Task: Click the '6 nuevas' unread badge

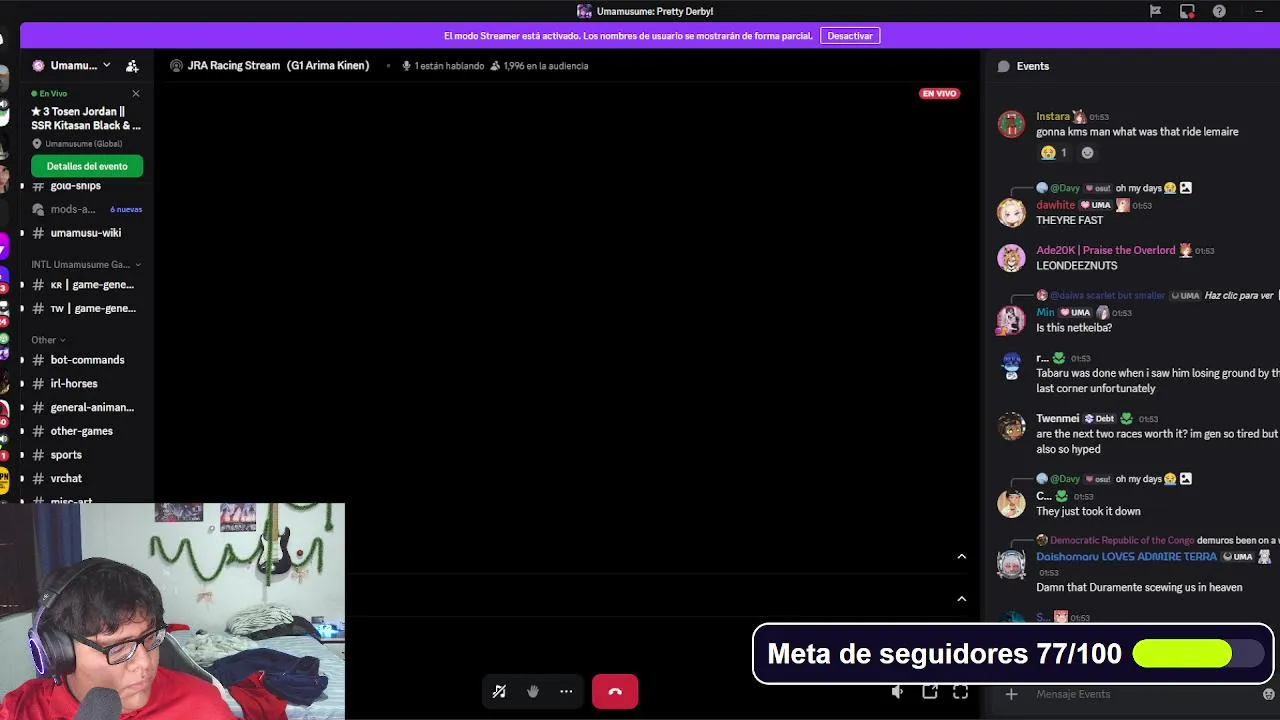Action: tap(126, 210)
